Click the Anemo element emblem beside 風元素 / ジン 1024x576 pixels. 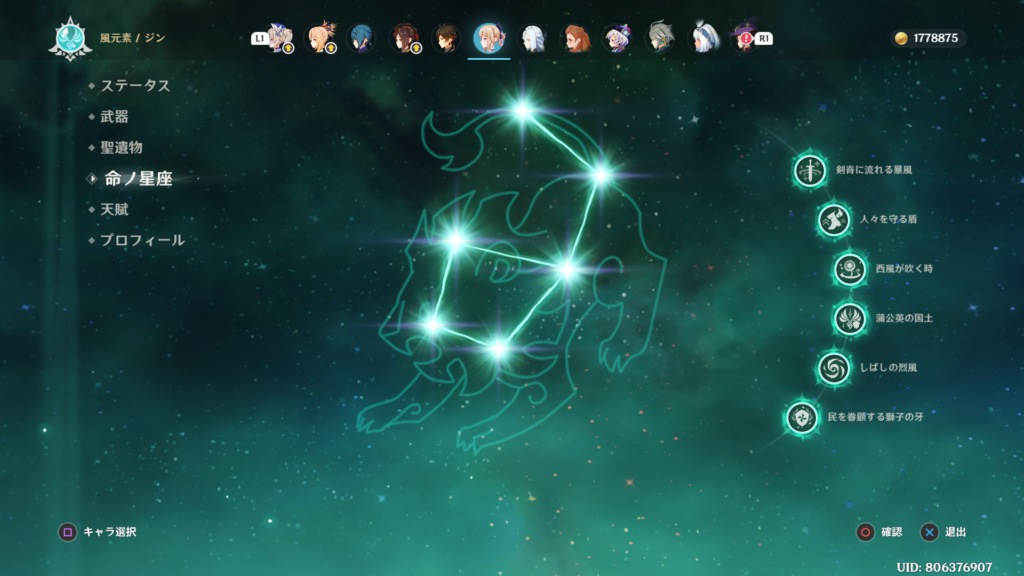(x=71, y=39)
